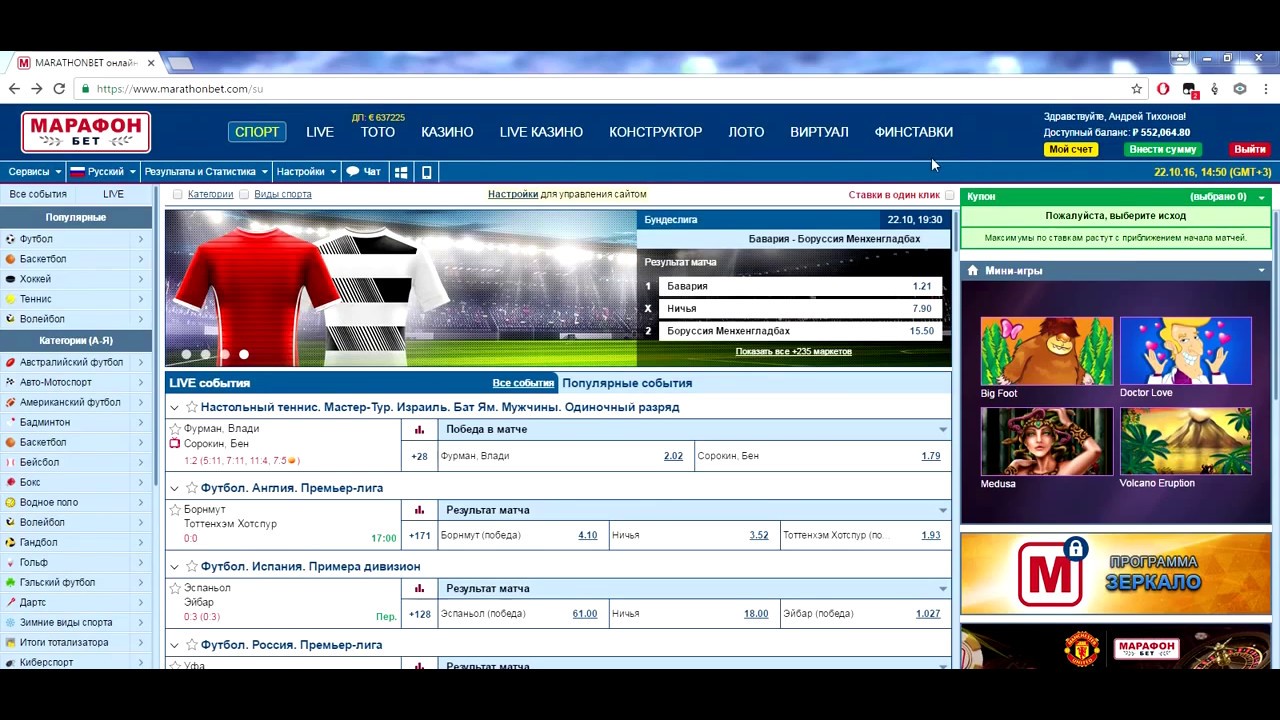Click the Marathonbet logo
This screenshot has height=720, width=1280.
(86, 132)
